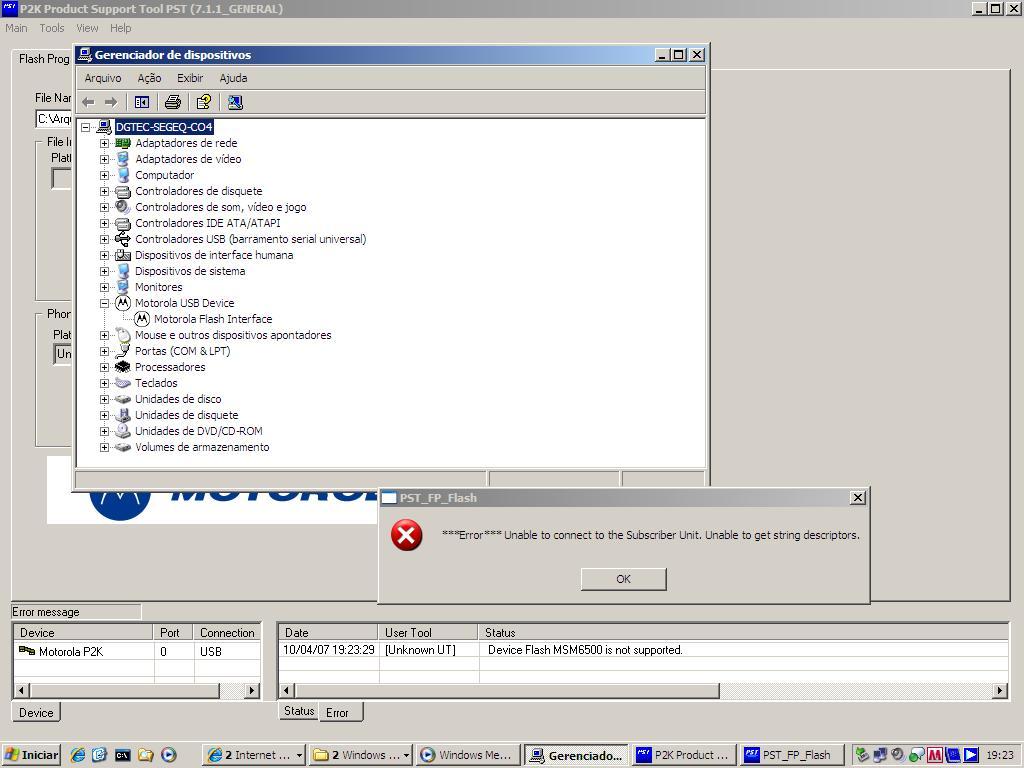
Task: Click the User Tool column header
Action: (428, 633)
